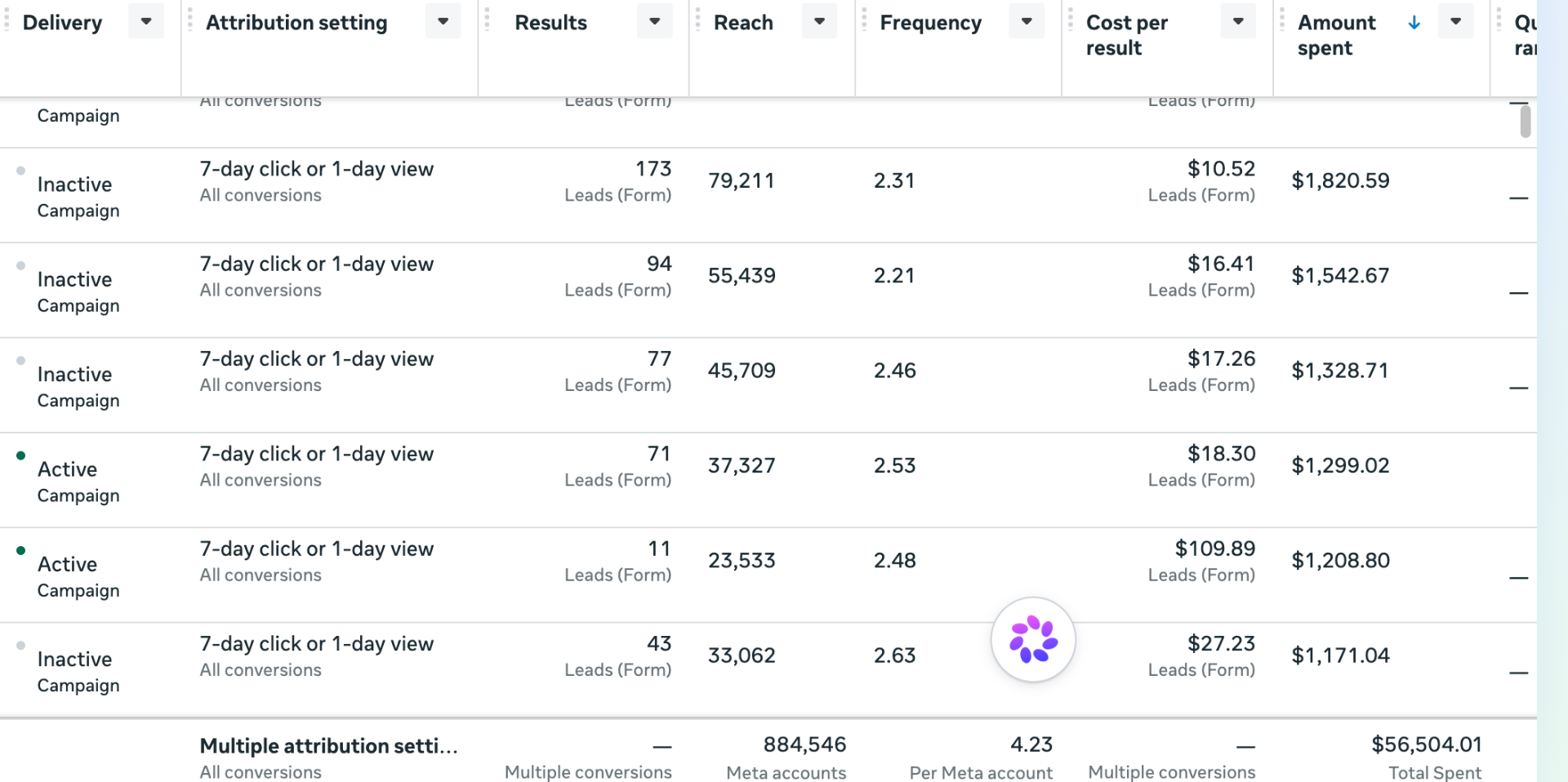This screenshot has width=1568, height=782.
Task: Sort by the Attribution setting header
Action: [x=296, y=23]
